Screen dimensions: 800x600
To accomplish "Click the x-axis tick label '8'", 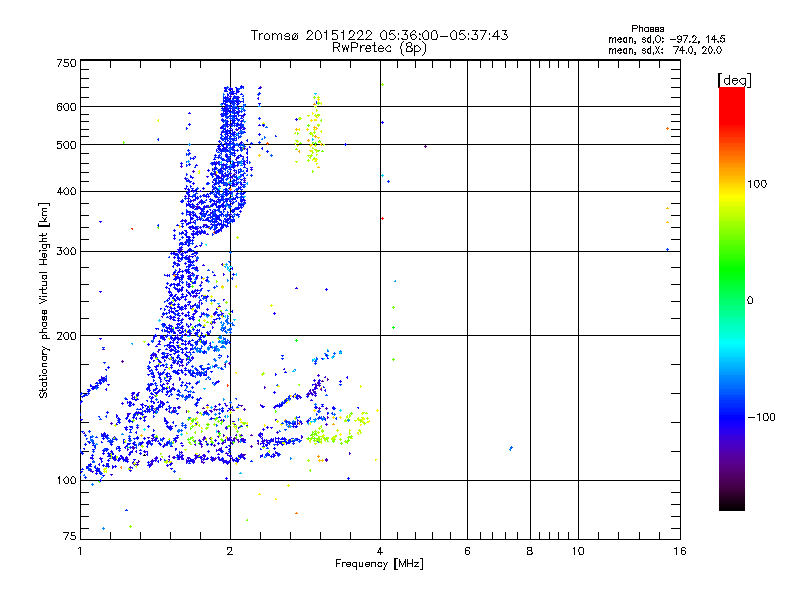I will [x=530, y=551].
